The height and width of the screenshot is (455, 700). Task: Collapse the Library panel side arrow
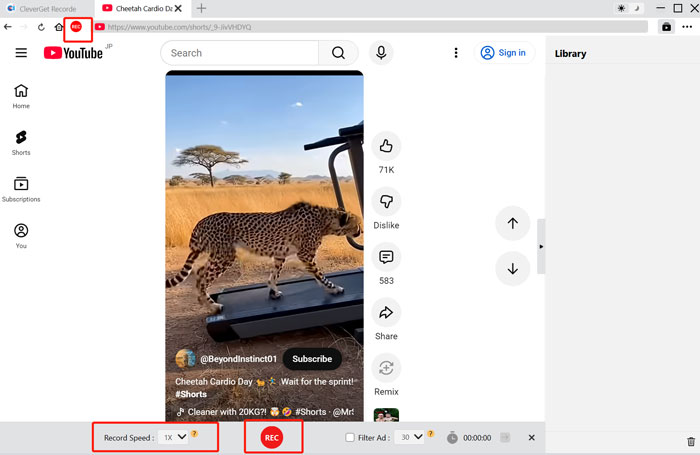[x=541, y=246]
